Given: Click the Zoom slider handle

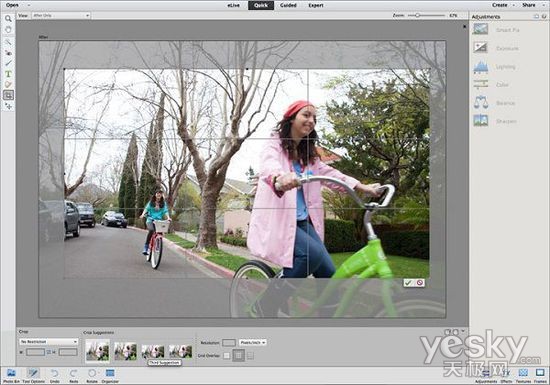Looking at the screenshot, I should [x=417, y=15].
